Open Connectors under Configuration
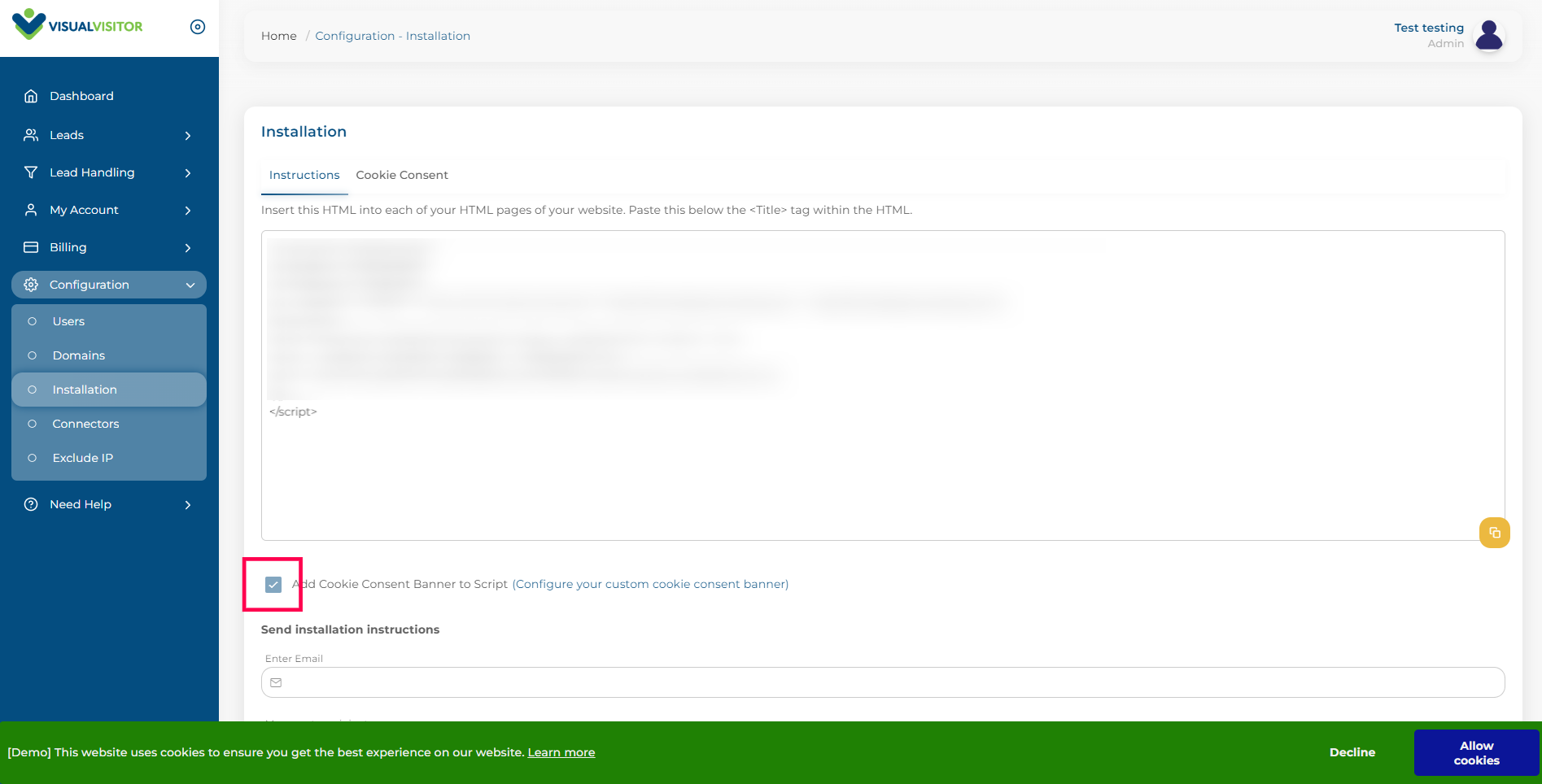Viewport: 1542px width, 784px height. coord(109,424)
